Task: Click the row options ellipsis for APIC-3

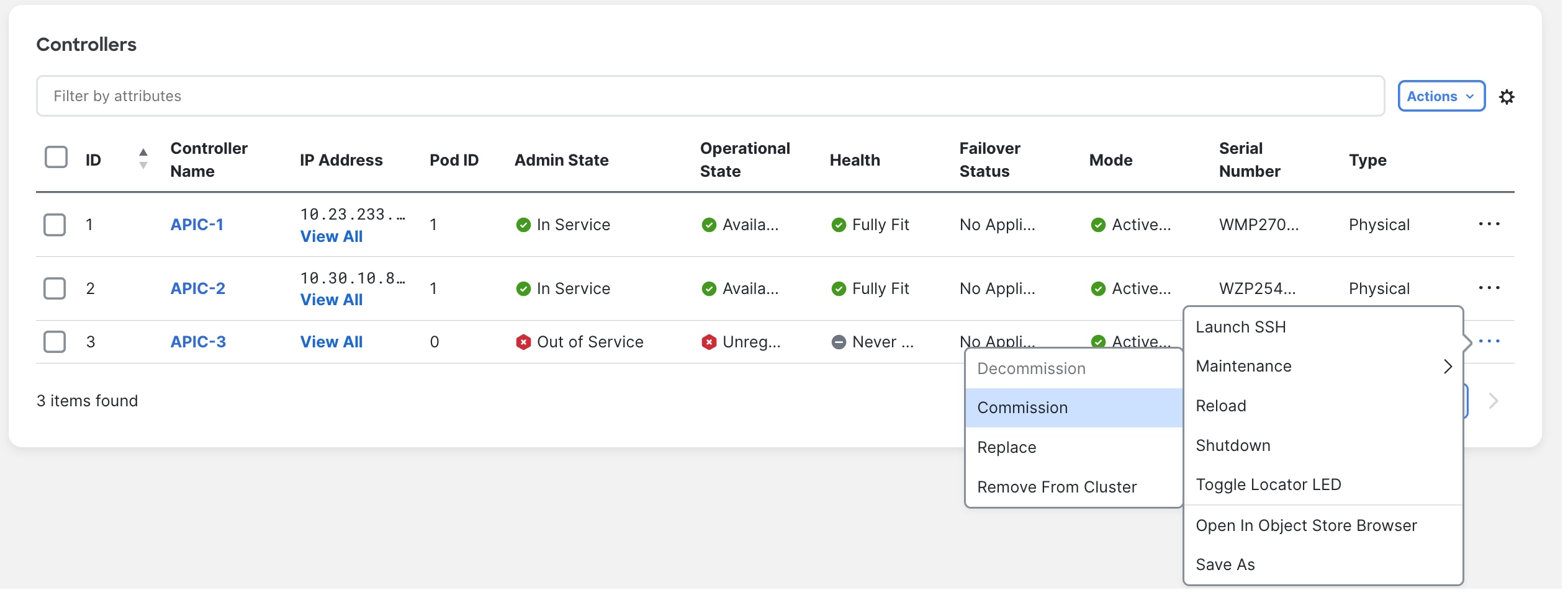Action: click(1489, 341)
